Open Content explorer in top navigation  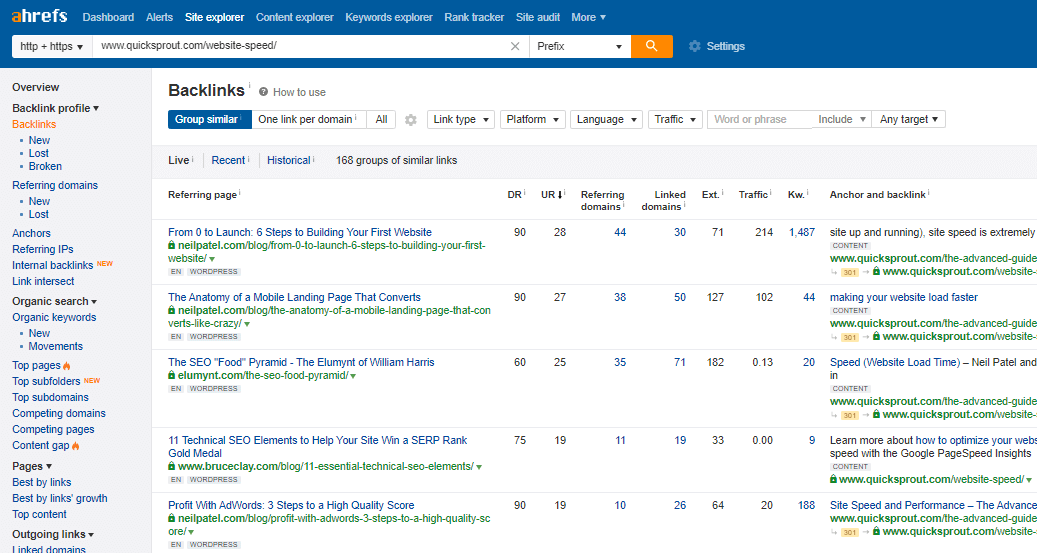click(294, 17)
